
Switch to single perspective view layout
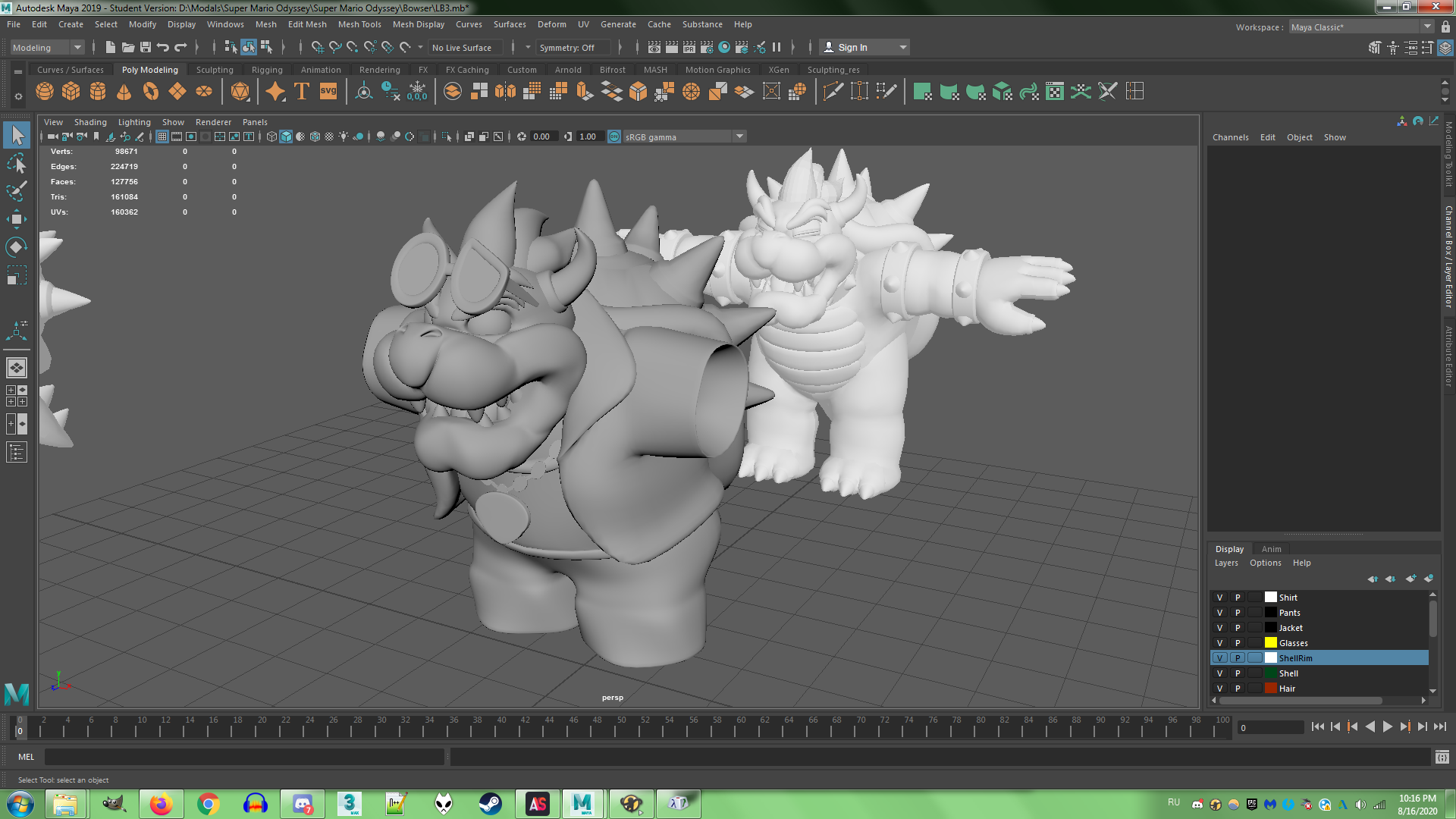17,368
